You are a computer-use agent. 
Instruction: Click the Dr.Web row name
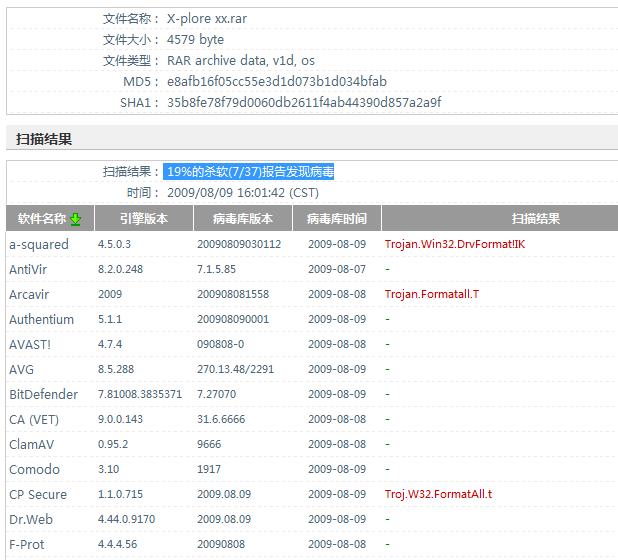31,519
